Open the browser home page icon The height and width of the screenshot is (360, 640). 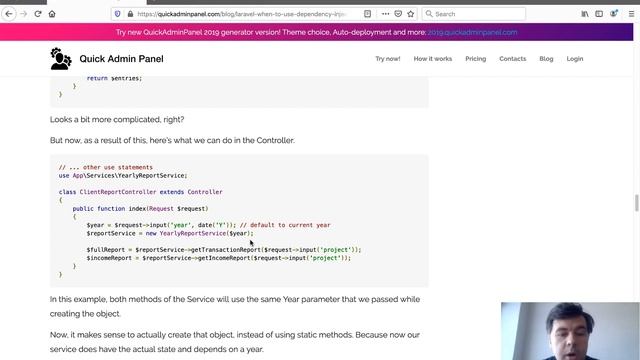[52, 14]
